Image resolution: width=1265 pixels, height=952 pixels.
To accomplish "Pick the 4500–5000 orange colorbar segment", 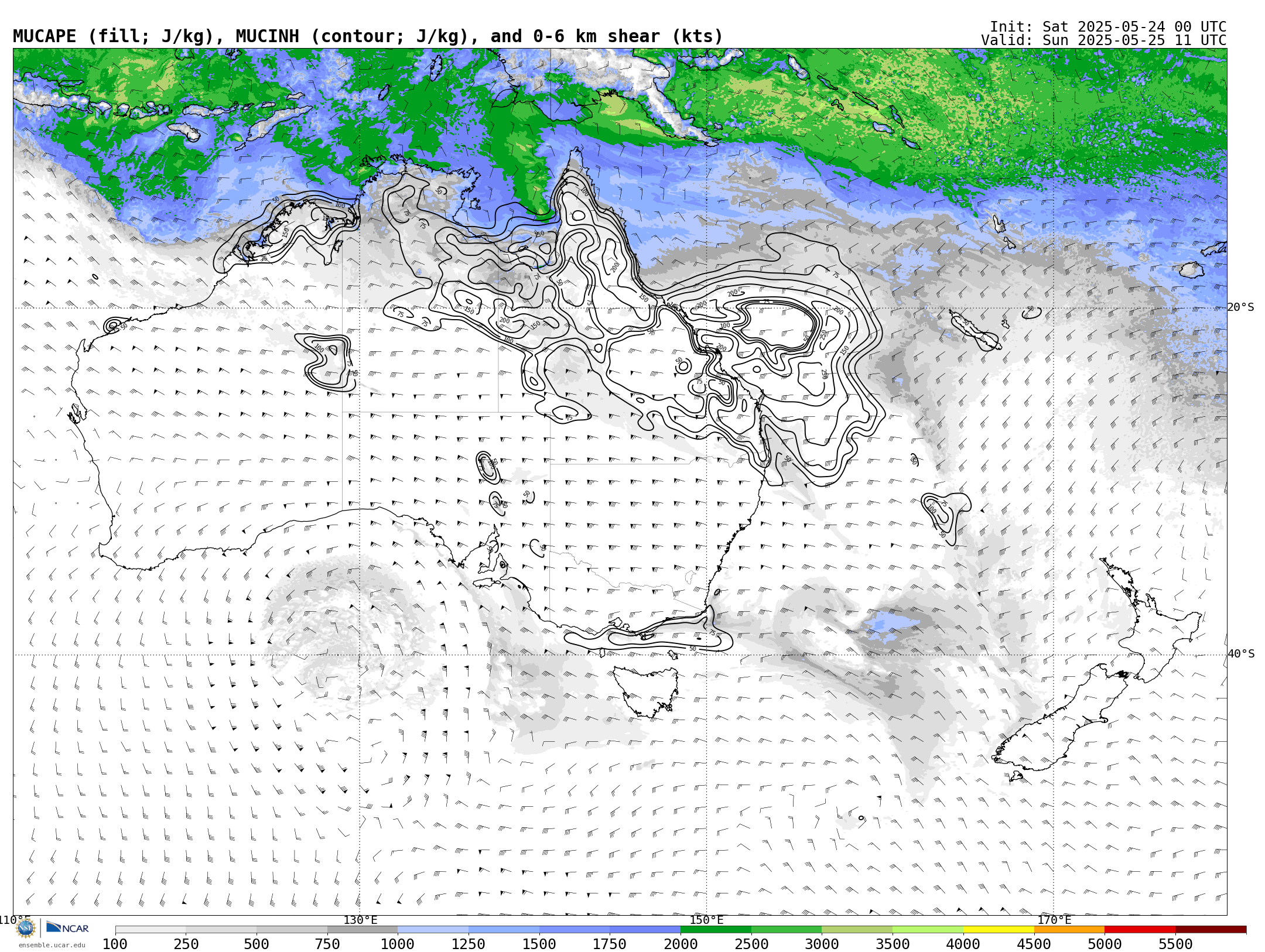I will click(x=1069, y=930).
